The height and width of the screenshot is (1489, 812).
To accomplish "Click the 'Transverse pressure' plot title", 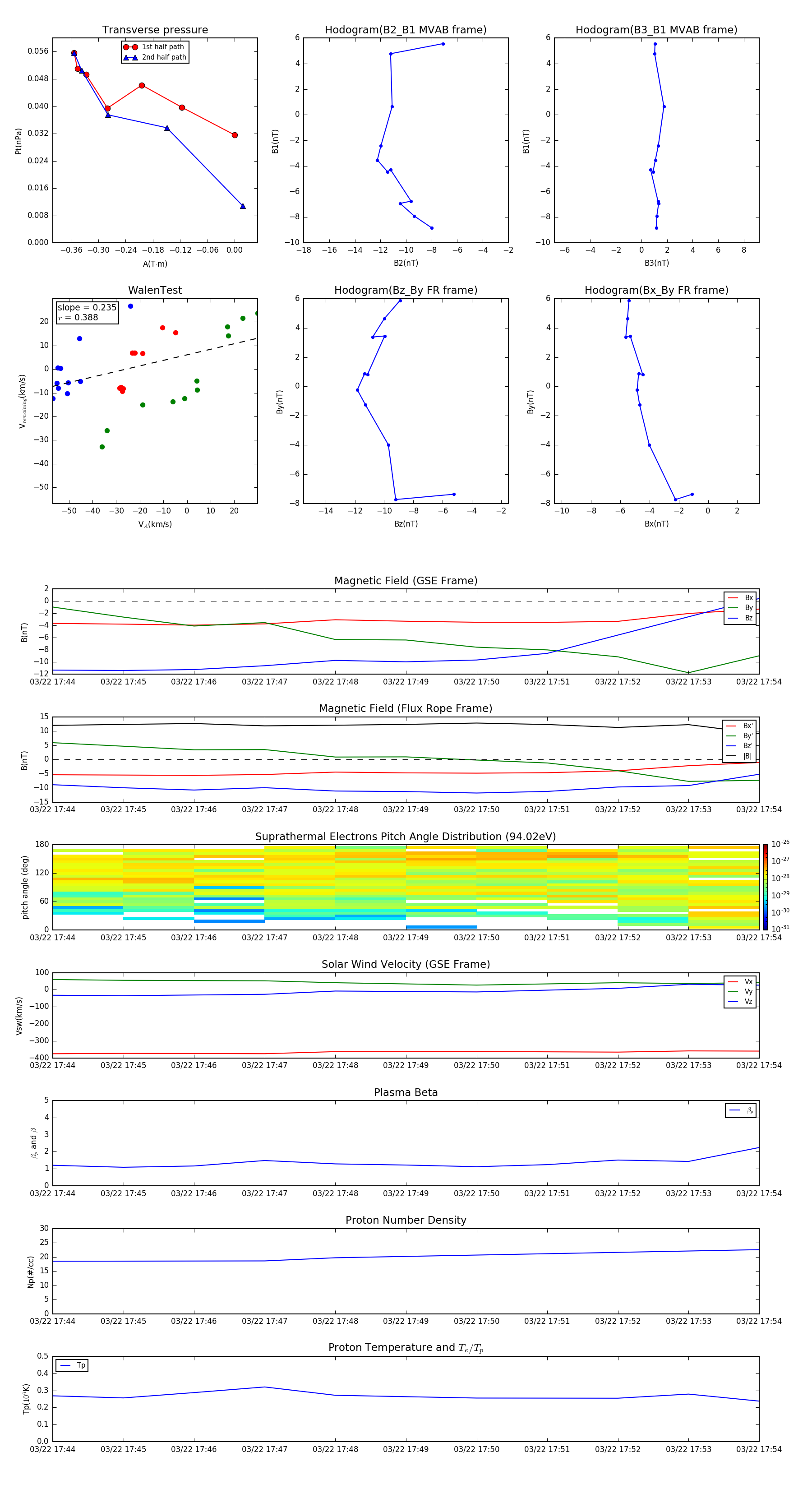I will point(155,30).
